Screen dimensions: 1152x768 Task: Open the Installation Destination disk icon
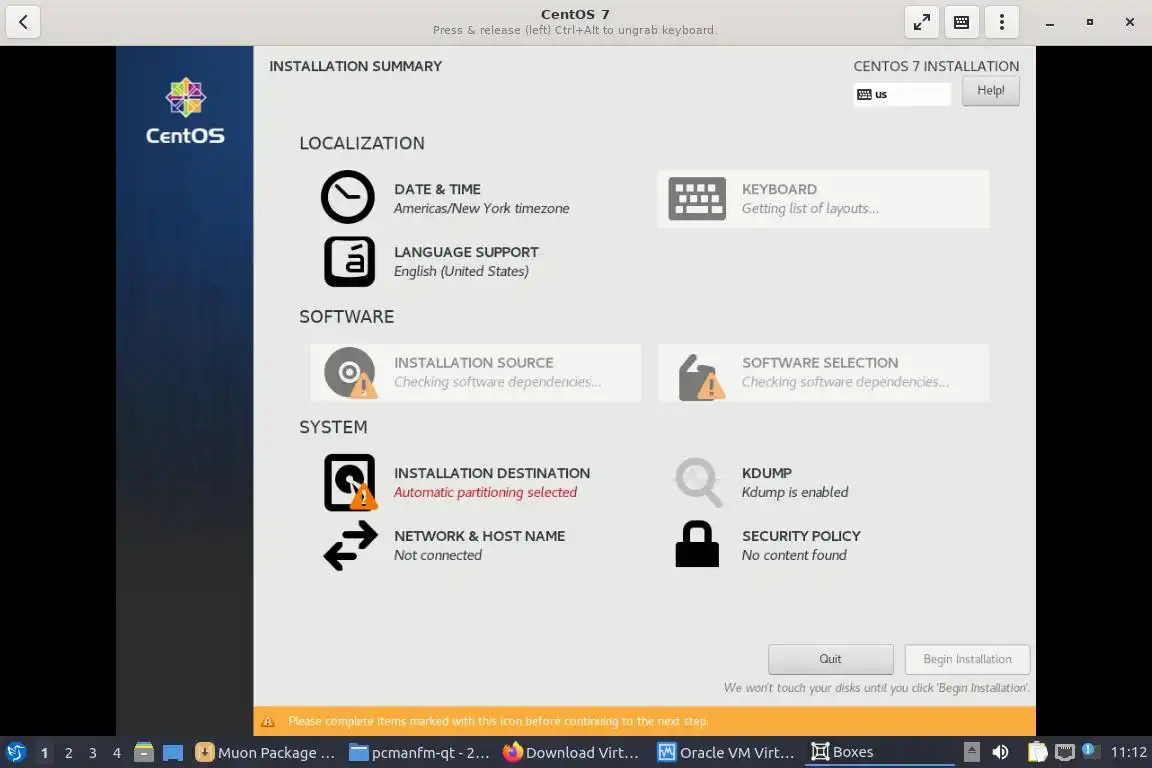click(x=350, y=482)
